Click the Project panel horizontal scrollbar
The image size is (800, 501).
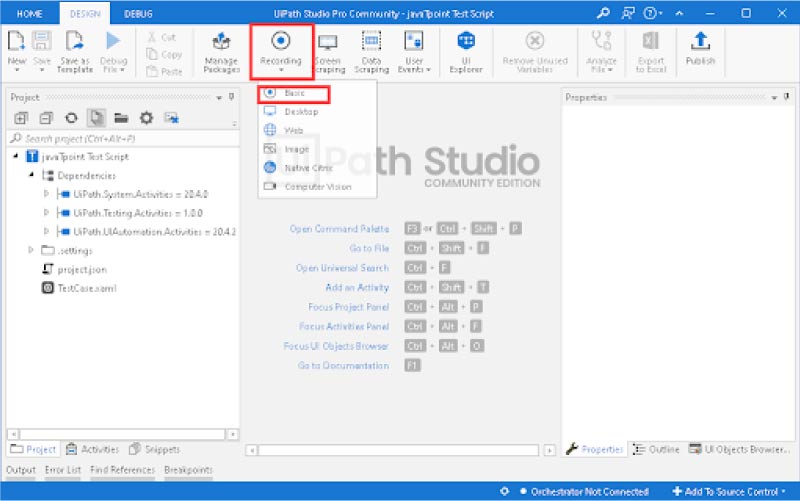point(122,435)
